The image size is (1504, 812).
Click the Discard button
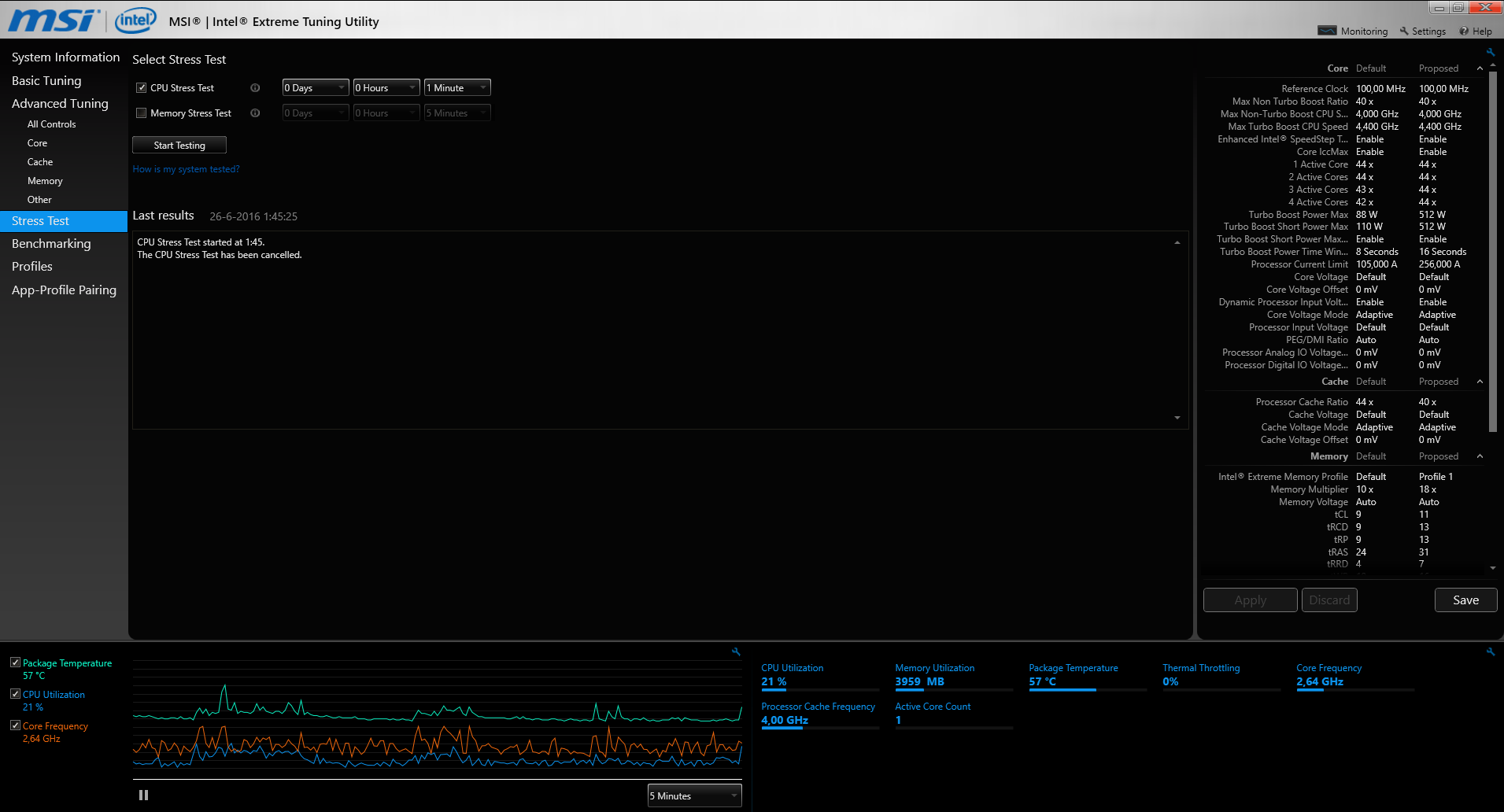point(1329,600)
